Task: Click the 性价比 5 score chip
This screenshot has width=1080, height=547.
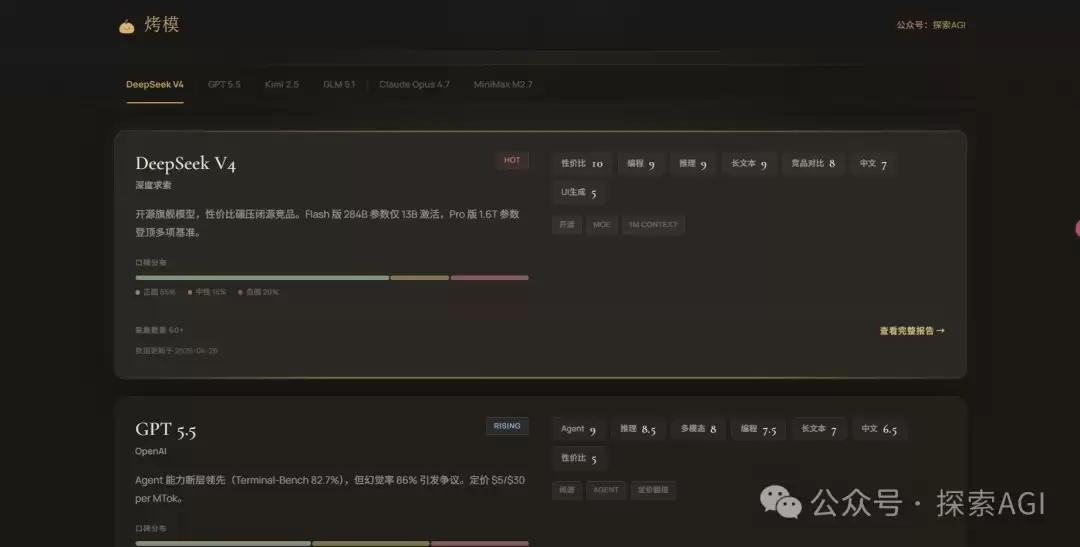Action: pyautogui.click(x=579, y=458)
